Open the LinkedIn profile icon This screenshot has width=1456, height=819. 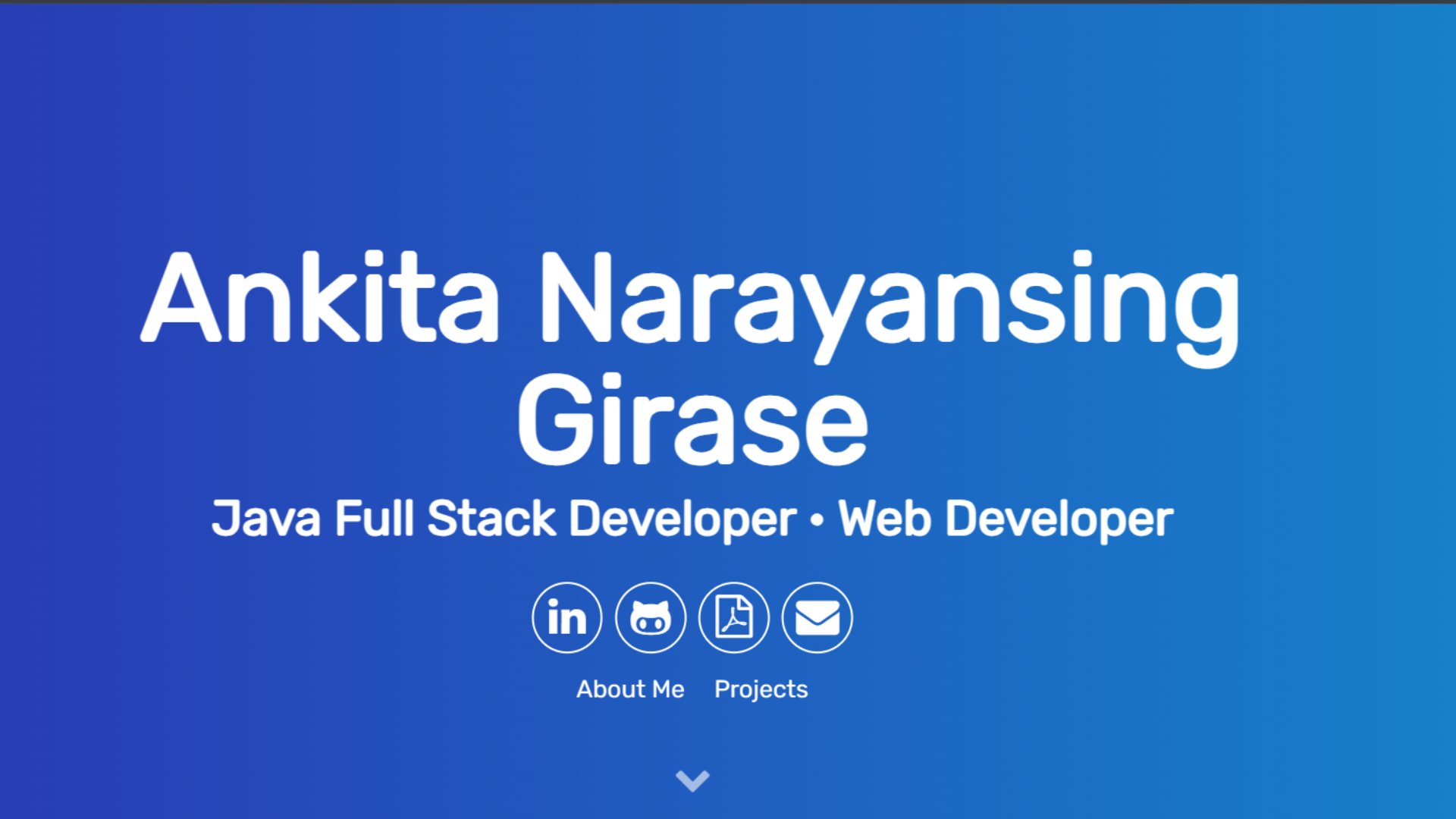[566, 617]
